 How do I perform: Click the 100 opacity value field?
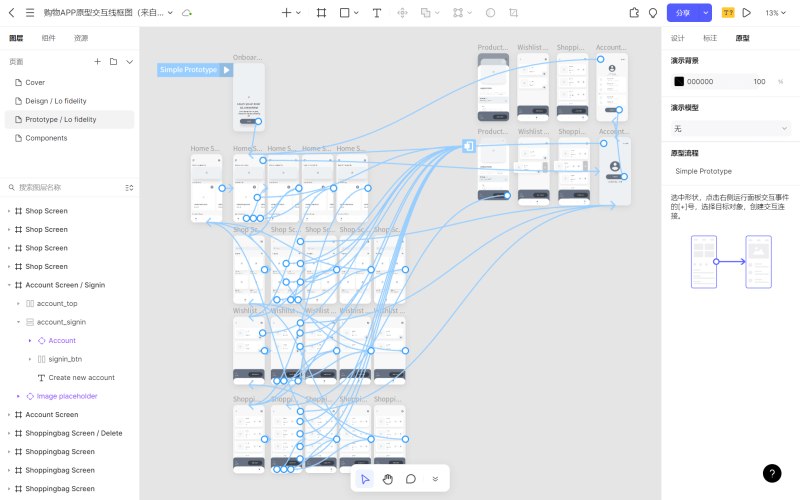pos(759,81)
